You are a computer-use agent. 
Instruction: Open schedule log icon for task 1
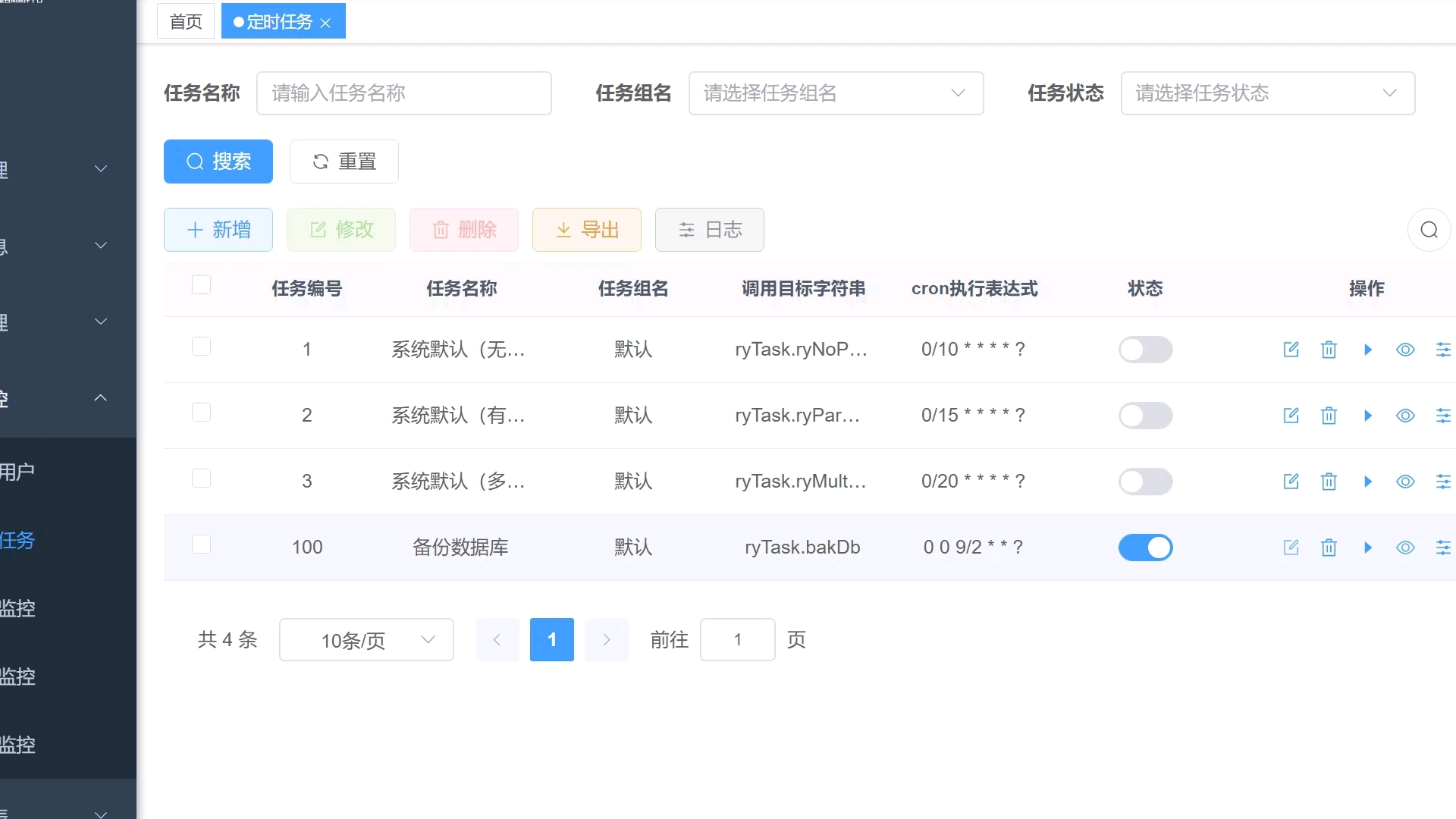coord(1442,350)
